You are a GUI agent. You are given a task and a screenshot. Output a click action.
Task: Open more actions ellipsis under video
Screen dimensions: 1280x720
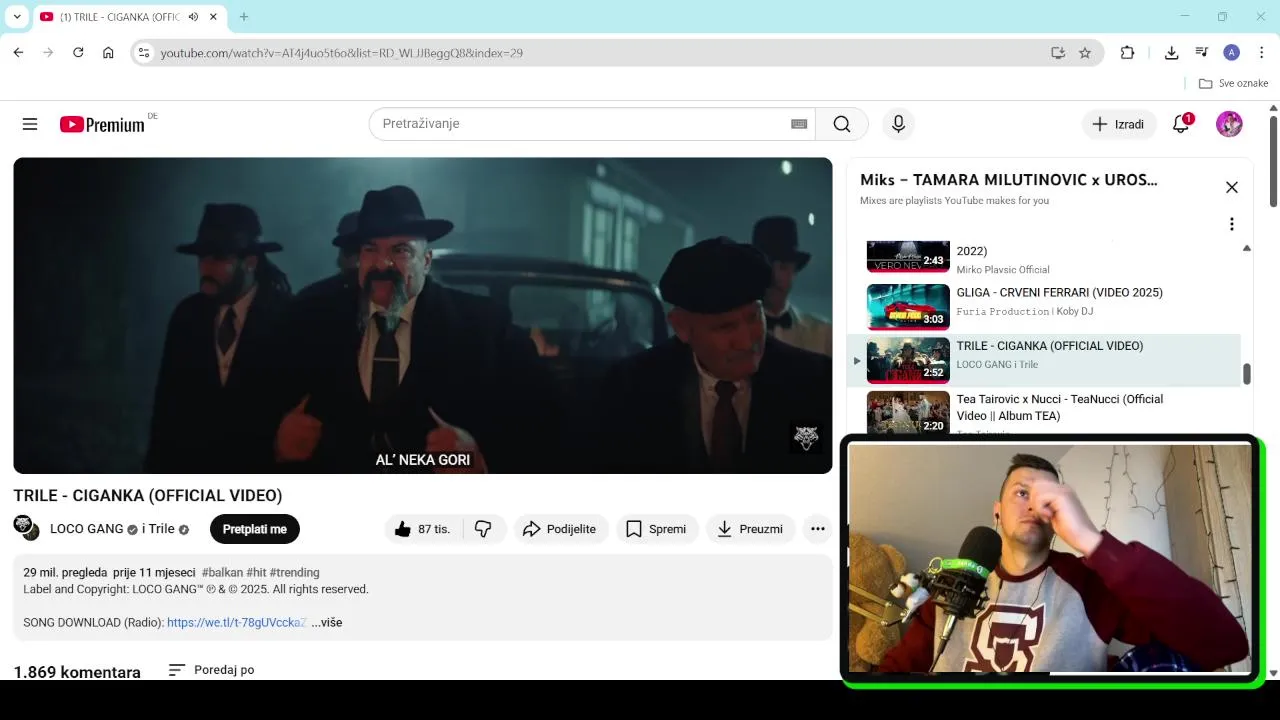818,529
